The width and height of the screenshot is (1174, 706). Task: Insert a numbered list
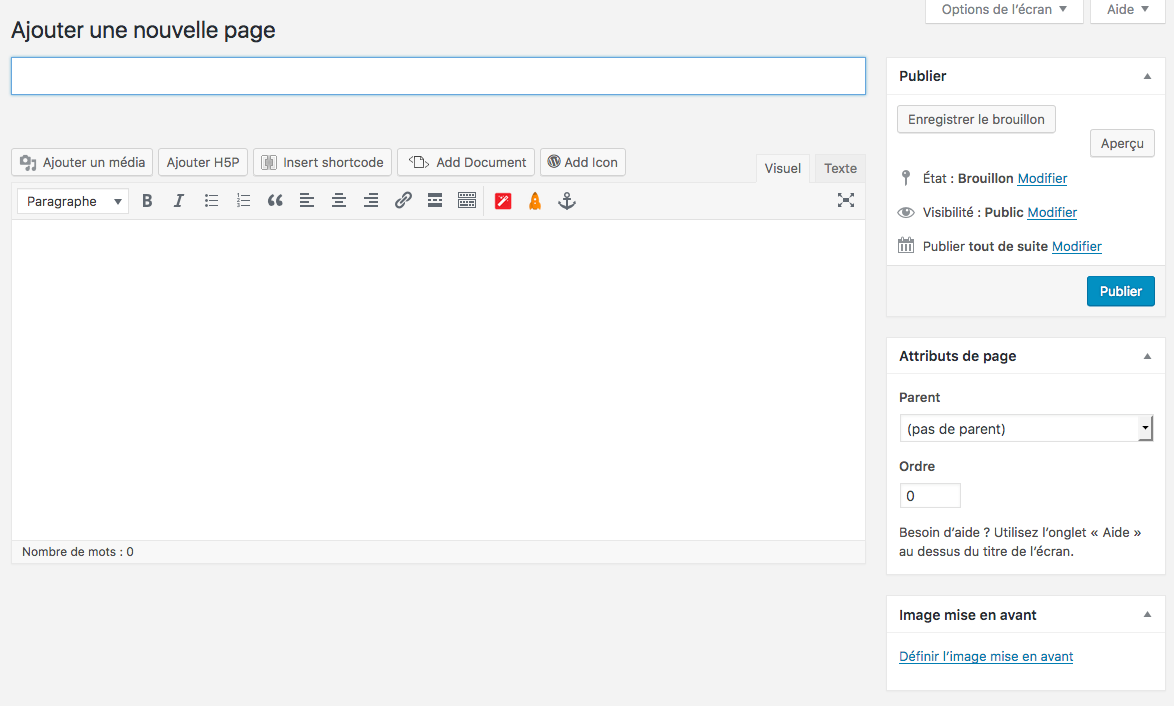pos(243,201)
